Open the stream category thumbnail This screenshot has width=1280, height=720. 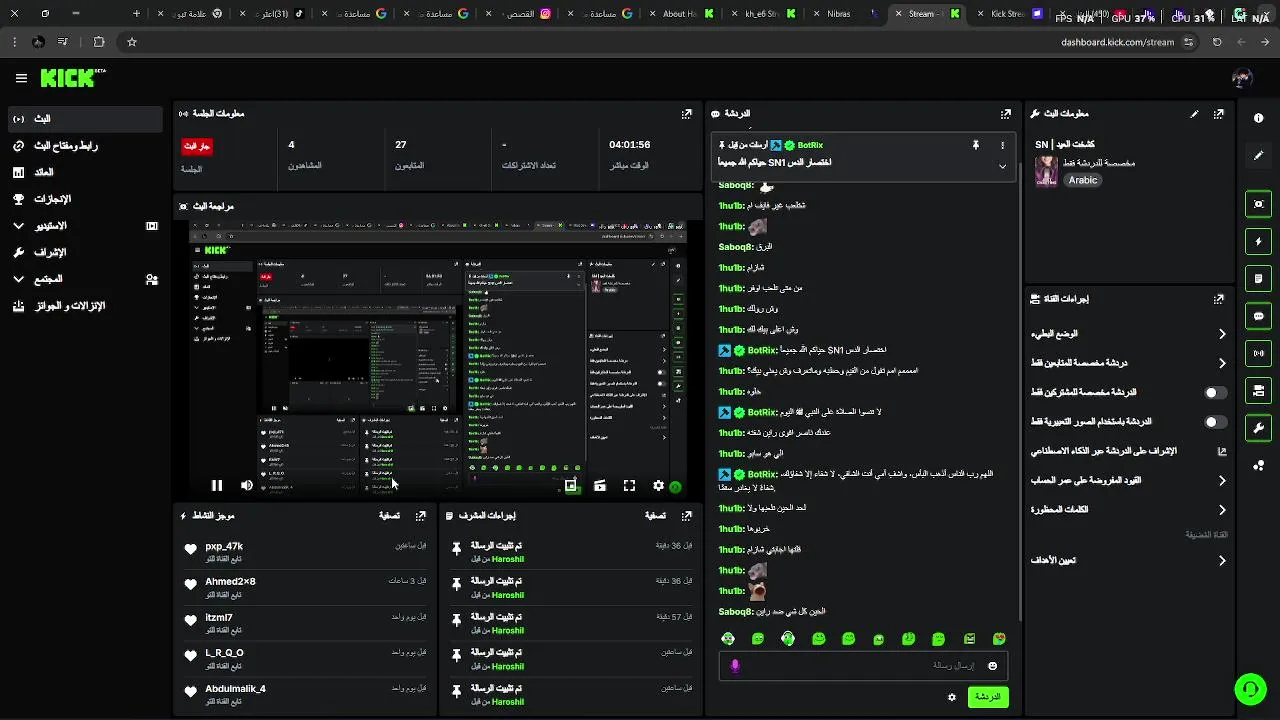pos(1046,170)
